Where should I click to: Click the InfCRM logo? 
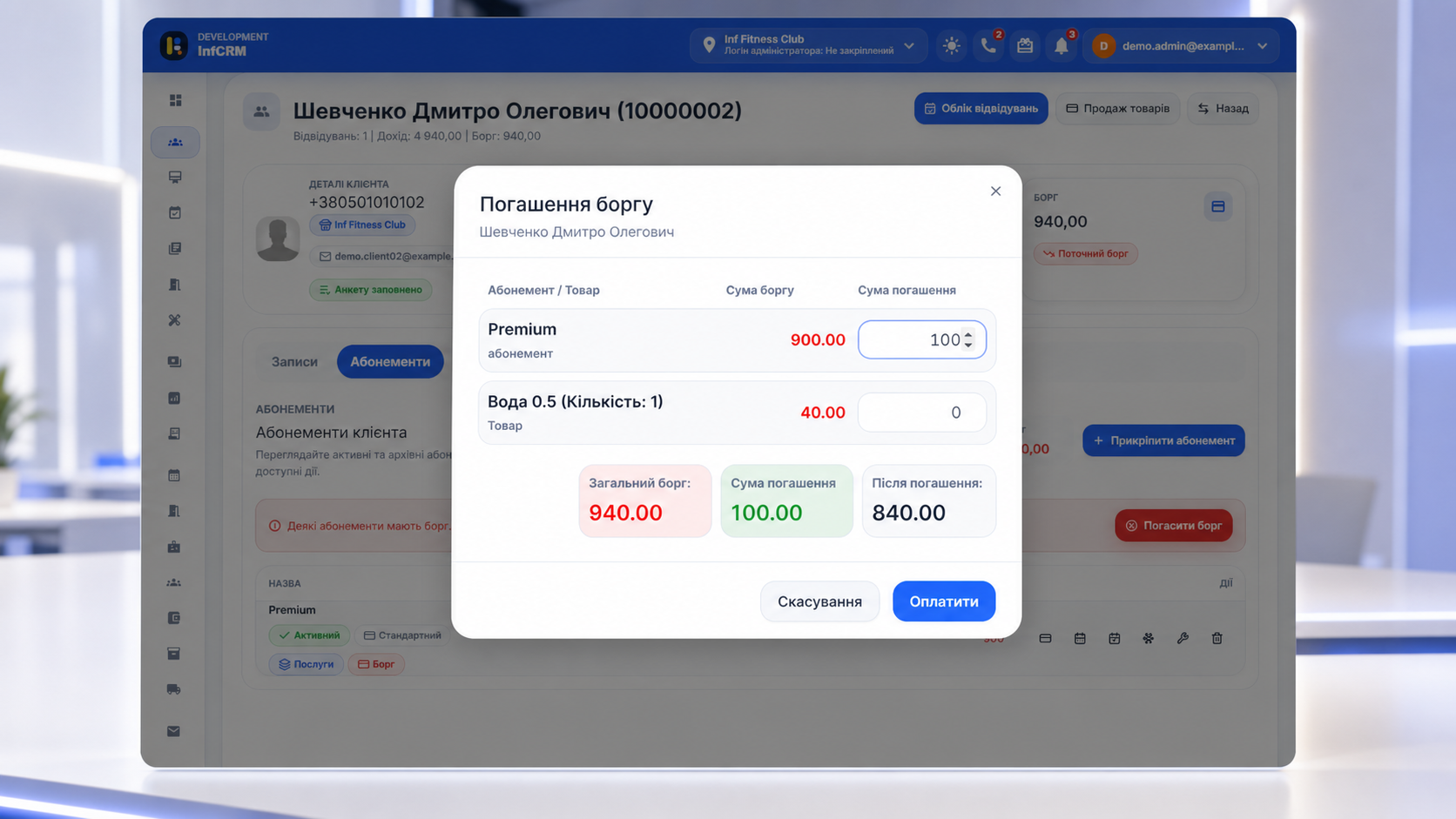pyautogui.click(x=173, y=45)
